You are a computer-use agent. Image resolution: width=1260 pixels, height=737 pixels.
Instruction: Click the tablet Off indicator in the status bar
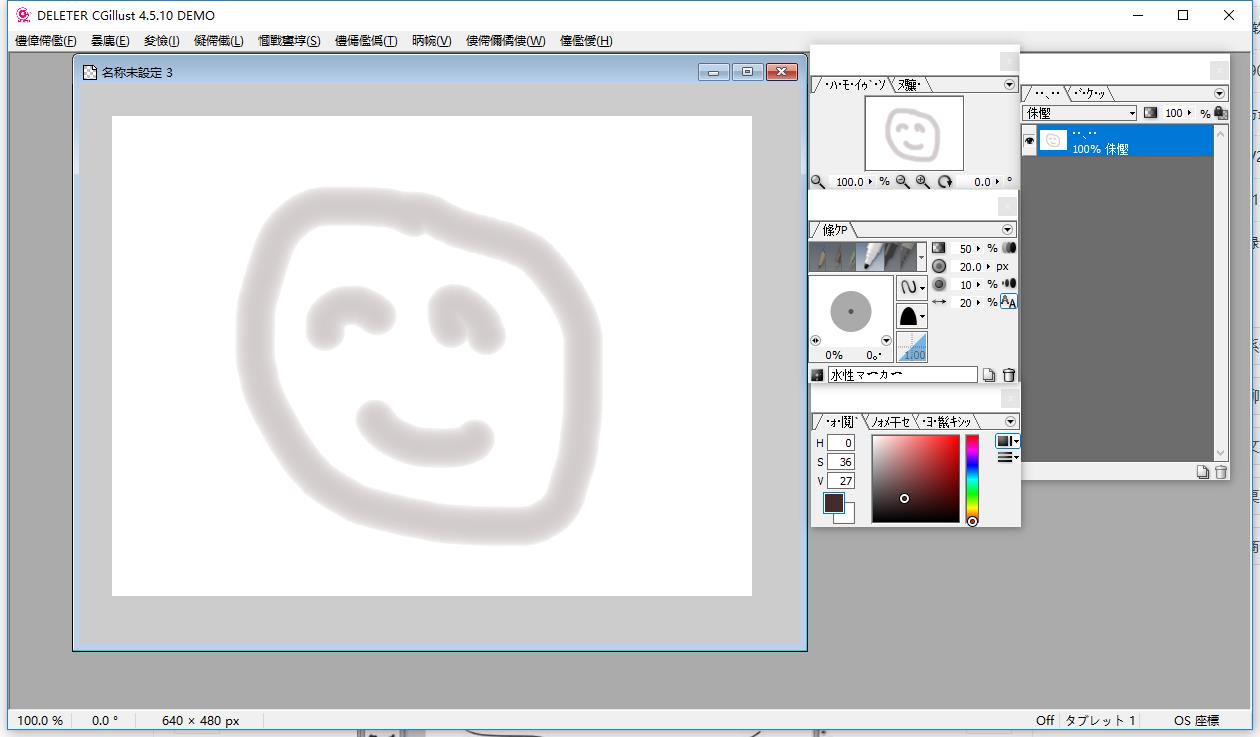pos(1045,720)
